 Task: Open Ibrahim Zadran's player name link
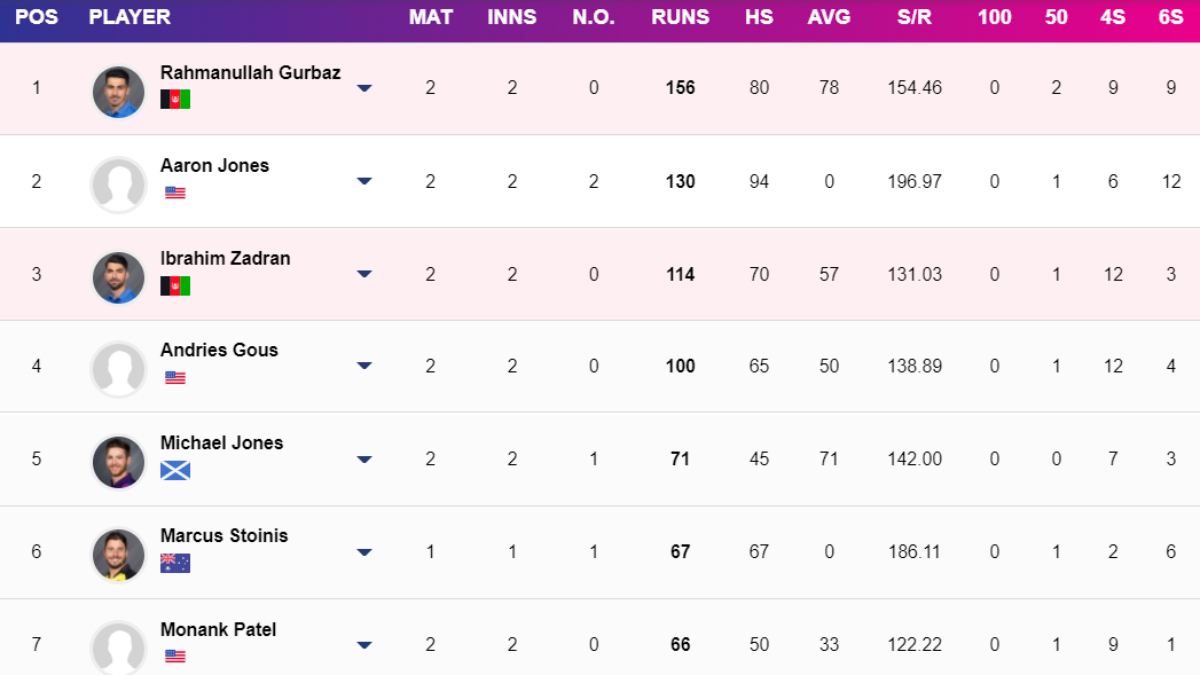(225, 258)
